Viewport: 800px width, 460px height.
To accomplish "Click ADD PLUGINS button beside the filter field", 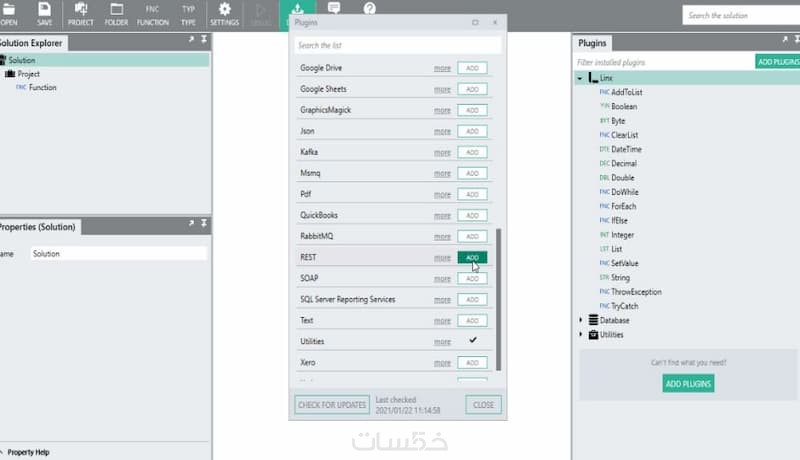I will (778, 62).
